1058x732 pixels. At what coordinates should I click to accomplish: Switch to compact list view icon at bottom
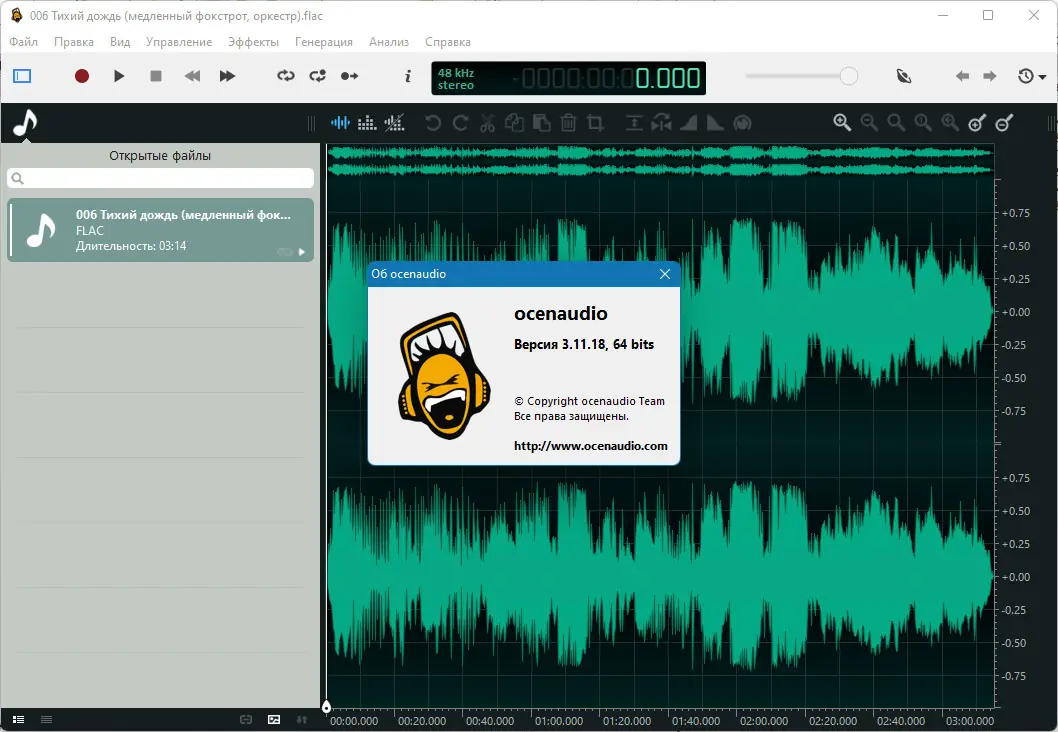click(x=47, y=720)
